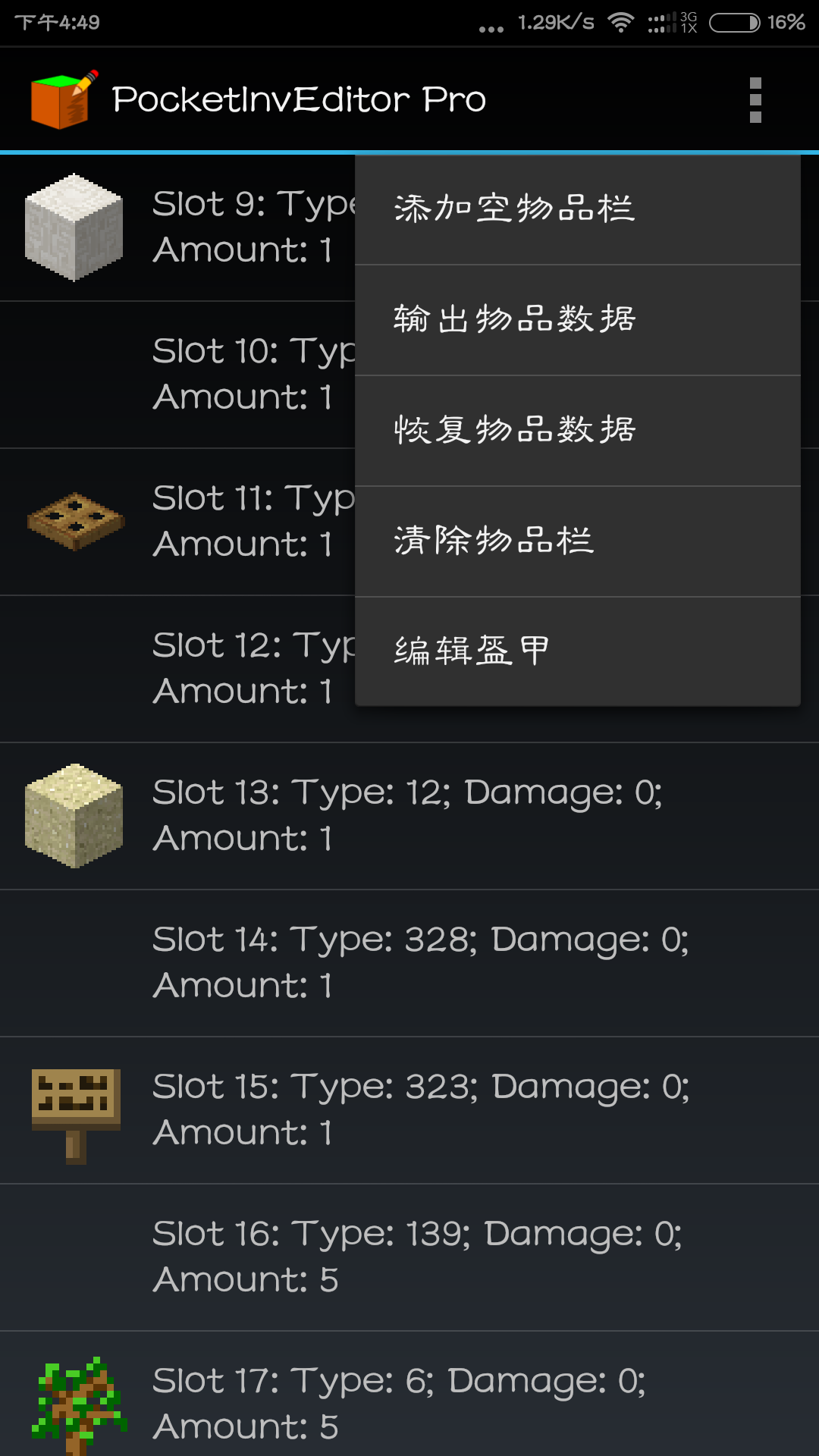Open 编辑盔甲 from the menu

click(471, 651)
